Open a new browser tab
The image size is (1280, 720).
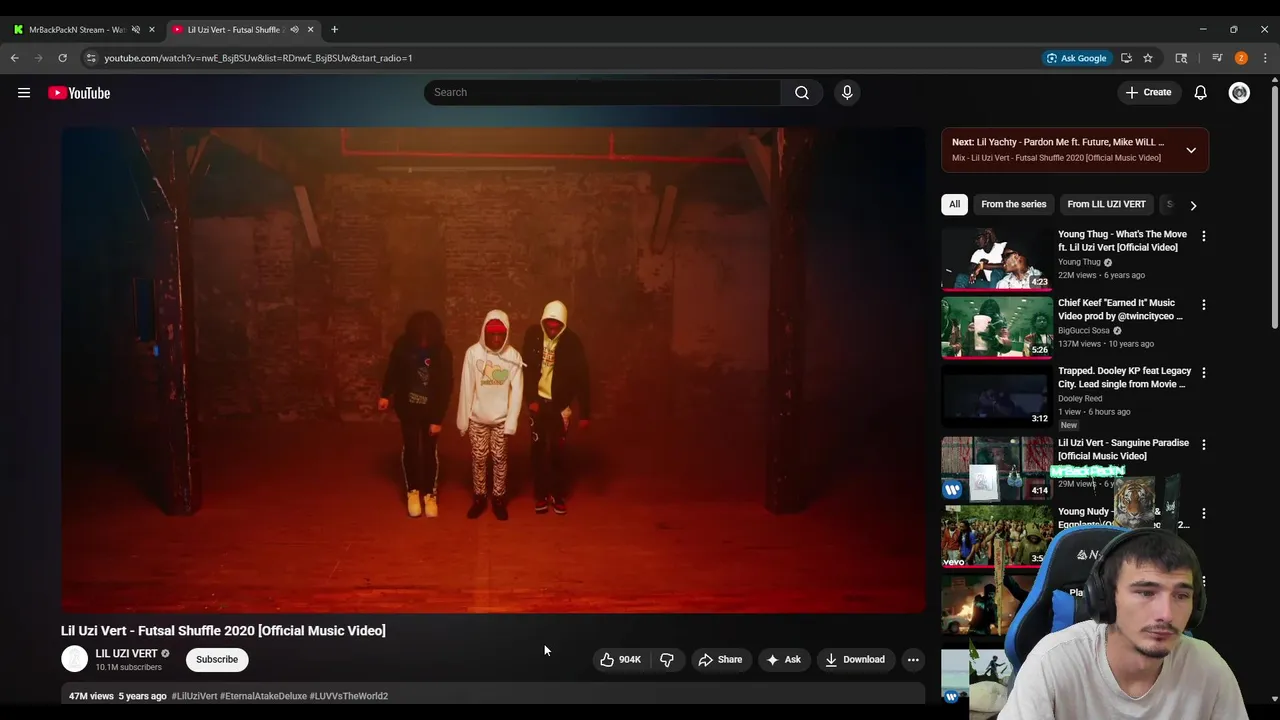[335, 29]
